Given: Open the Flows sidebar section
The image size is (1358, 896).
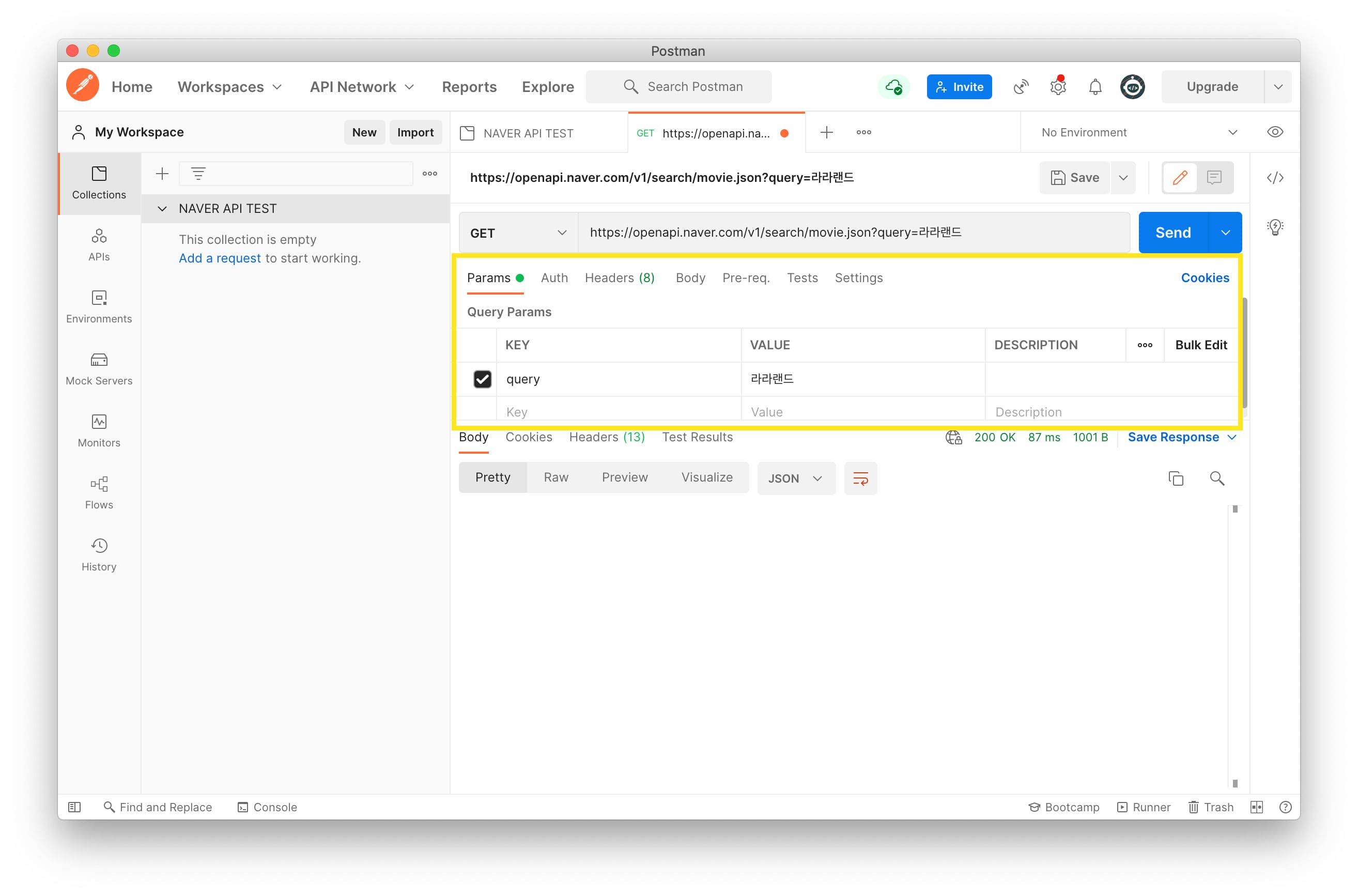Looking at the screenshot, I should 99,492.
